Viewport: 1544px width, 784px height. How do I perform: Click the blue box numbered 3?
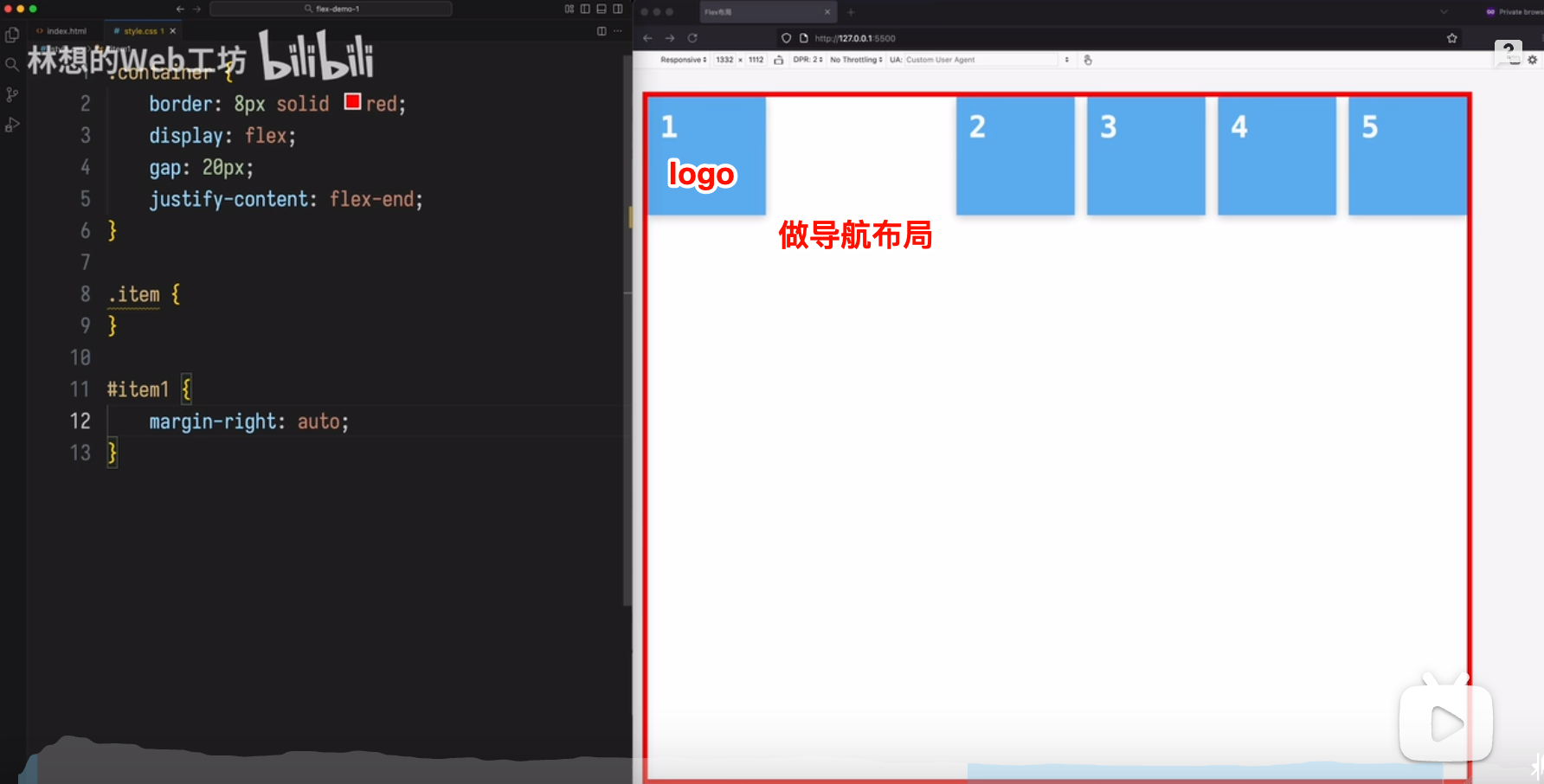(1146, 156)
